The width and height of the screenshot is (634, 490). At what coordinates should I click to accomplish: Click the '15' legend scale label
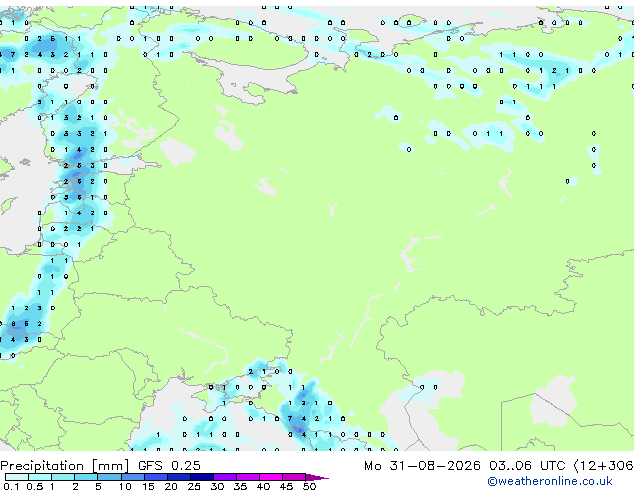[x=148, y=486]
